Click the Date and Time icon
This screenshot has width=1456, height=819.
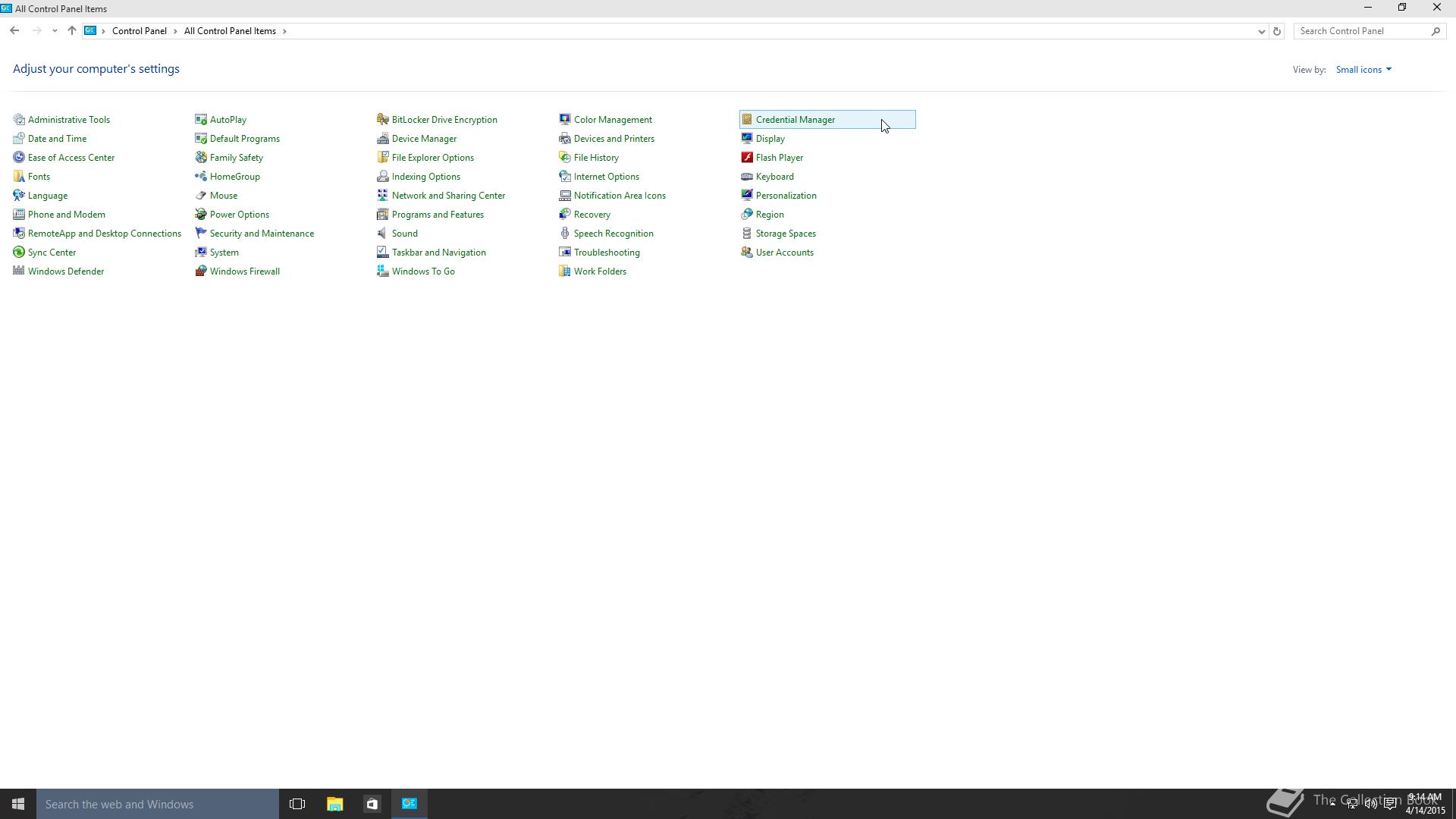[x=19, y=139]
